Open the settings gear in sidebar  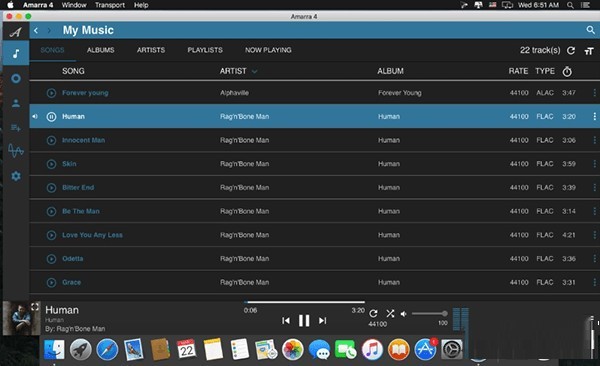point(16,176)
